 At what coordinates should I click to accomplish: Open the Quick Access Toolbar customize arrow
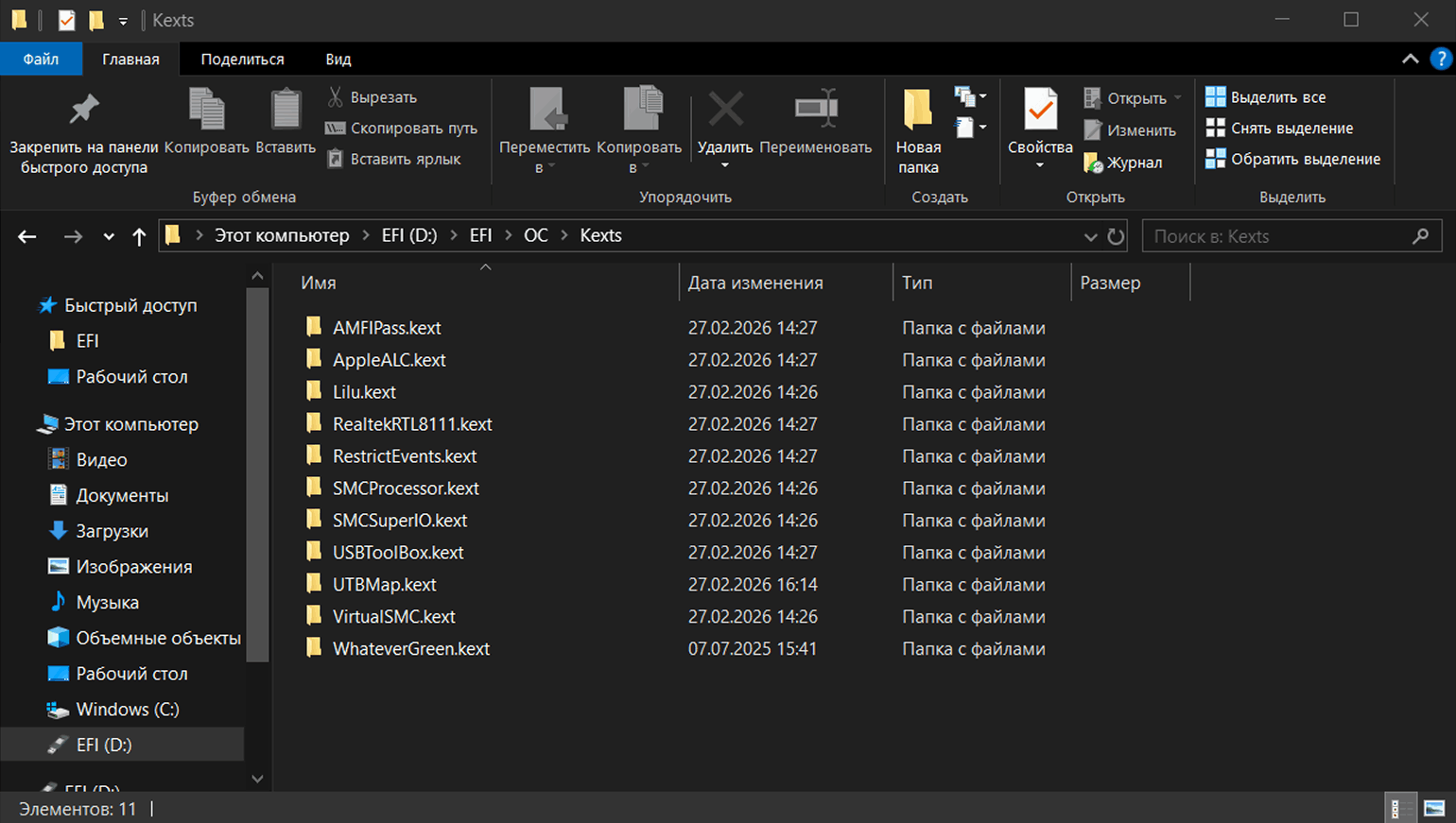point(123,21)
